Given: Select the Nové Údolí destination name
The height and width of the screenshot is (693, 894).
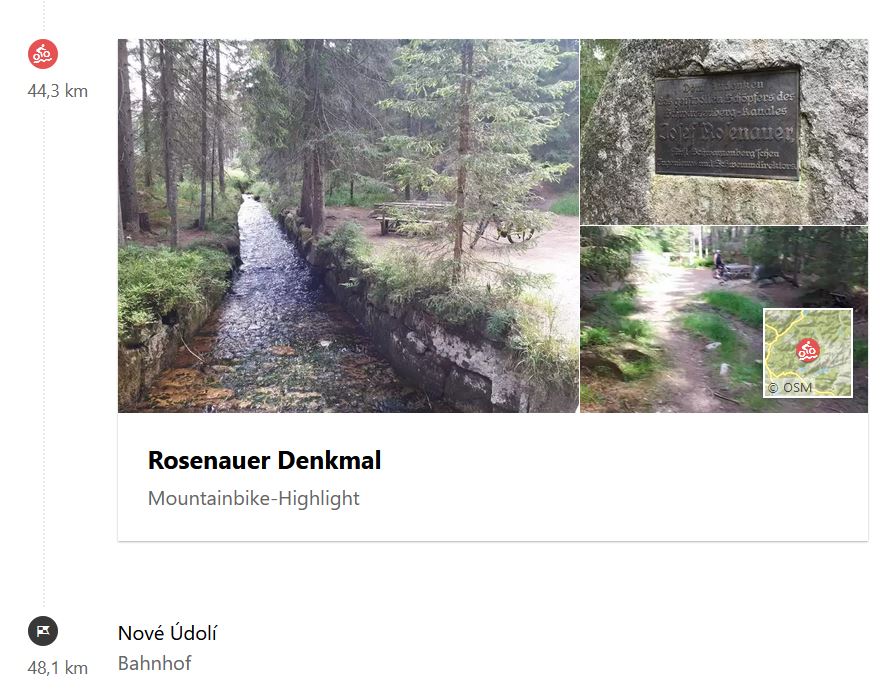Looking at the screenshot, I should [167, 633].
